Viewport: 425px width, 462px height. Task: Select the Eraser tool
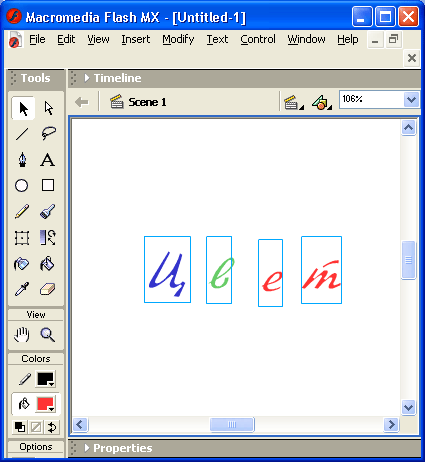[x=48, y=289]
